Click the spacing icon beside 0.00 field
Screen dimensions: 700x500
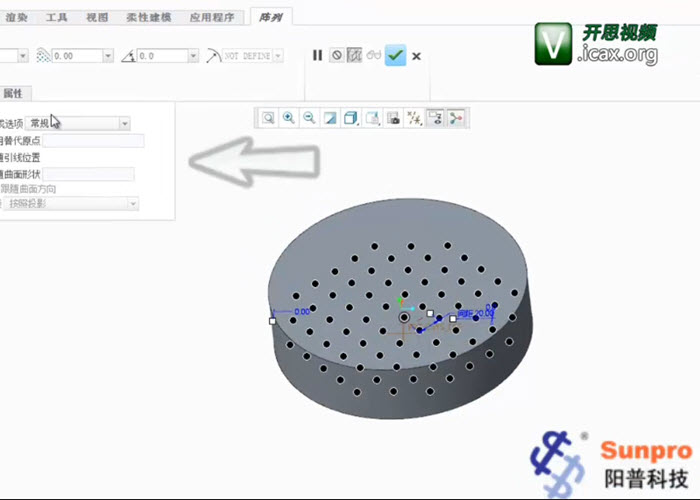point(43,56)
